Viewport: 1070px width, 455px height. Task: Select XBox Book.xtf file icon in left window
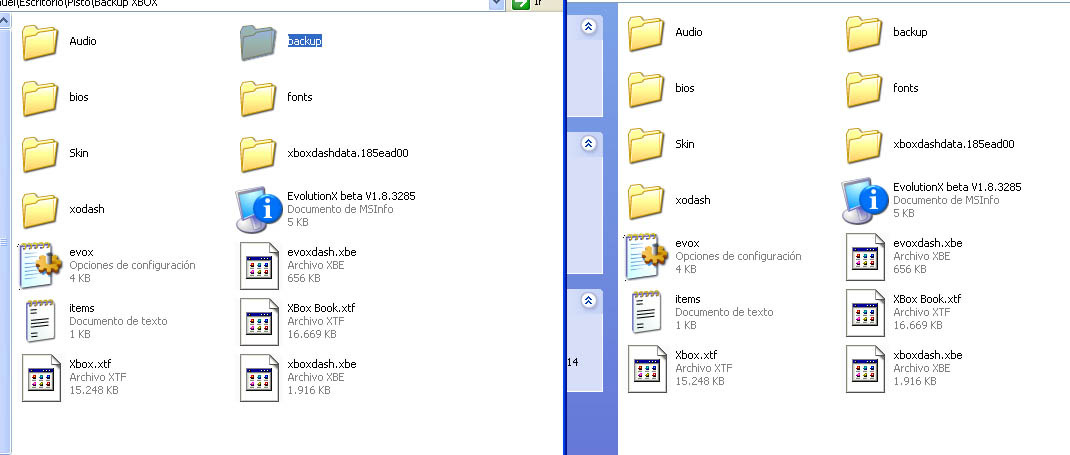(x=259, y=321)
